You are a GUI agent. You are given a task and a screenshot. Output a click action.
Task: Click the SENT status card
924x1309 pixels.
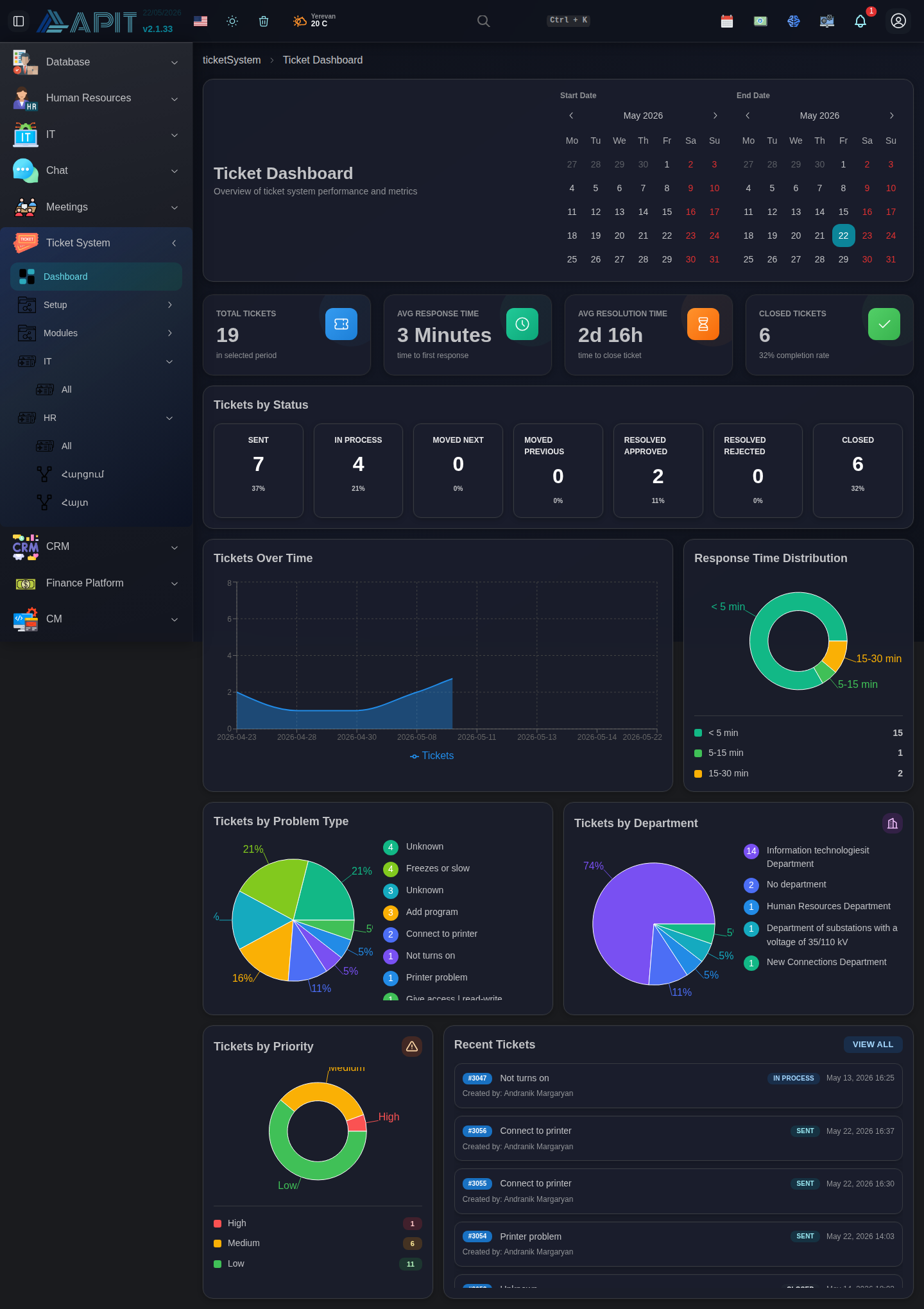click(x=259, y=470)
